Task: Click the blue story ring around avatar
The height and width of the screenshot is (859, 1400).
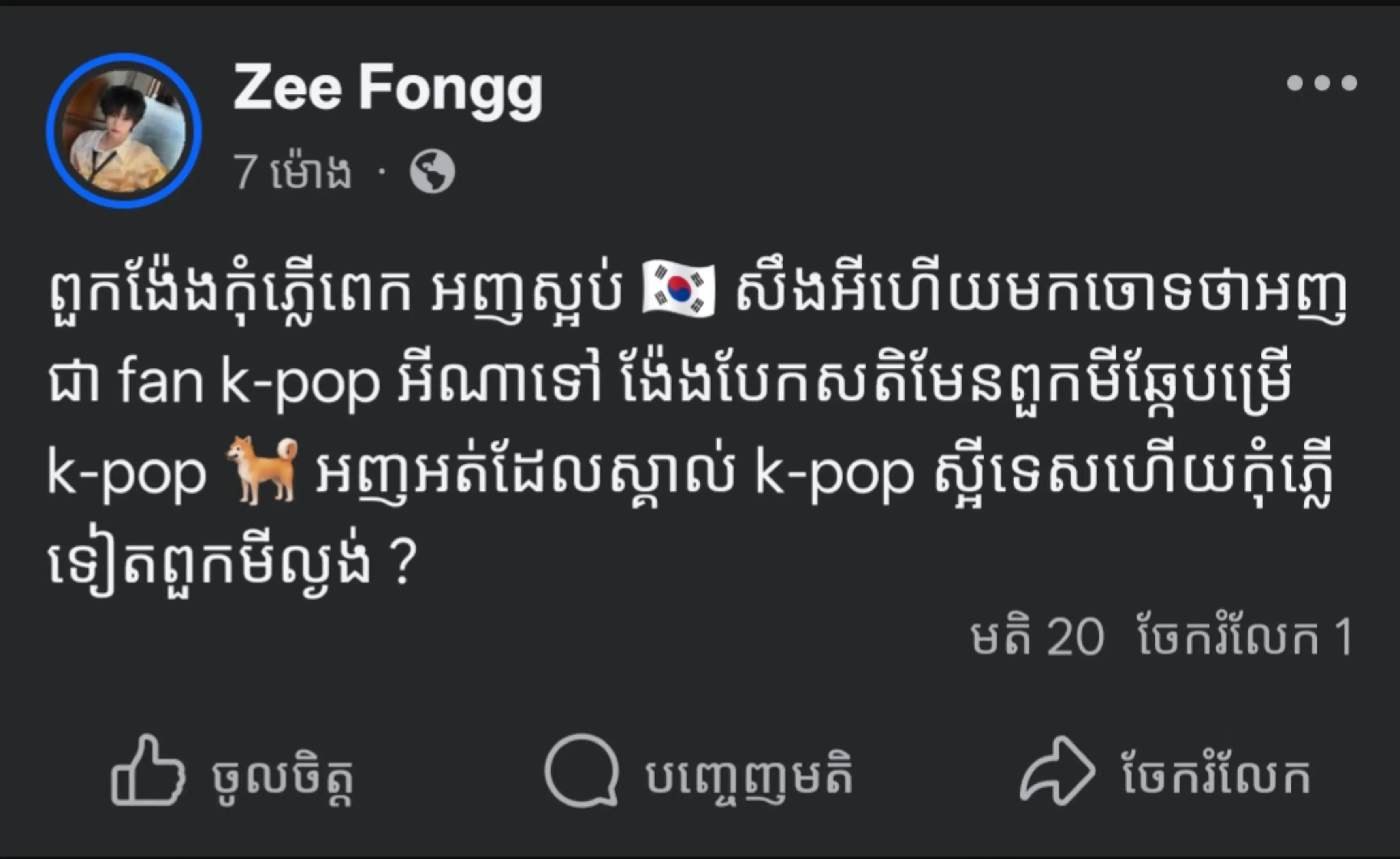Action: (x=124, y=131)
